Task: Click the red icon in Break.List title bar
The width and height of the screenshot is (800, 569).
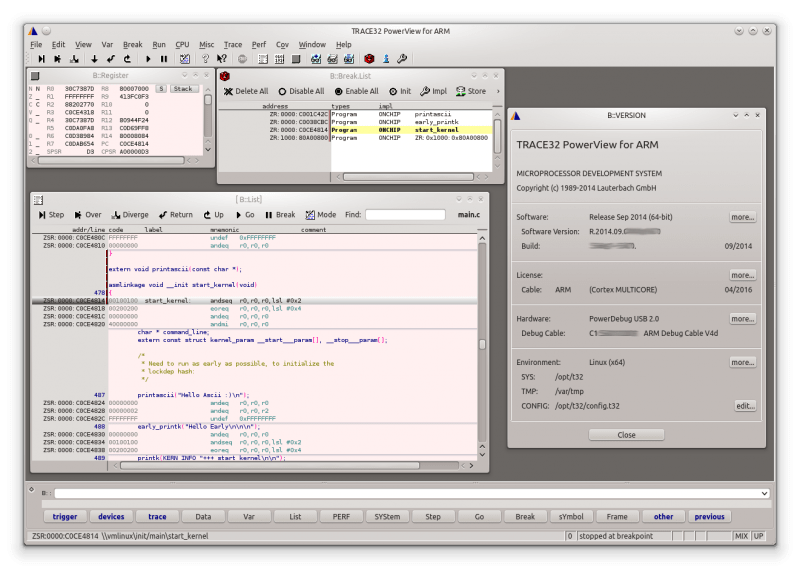Action: click(x=224, y=76)
